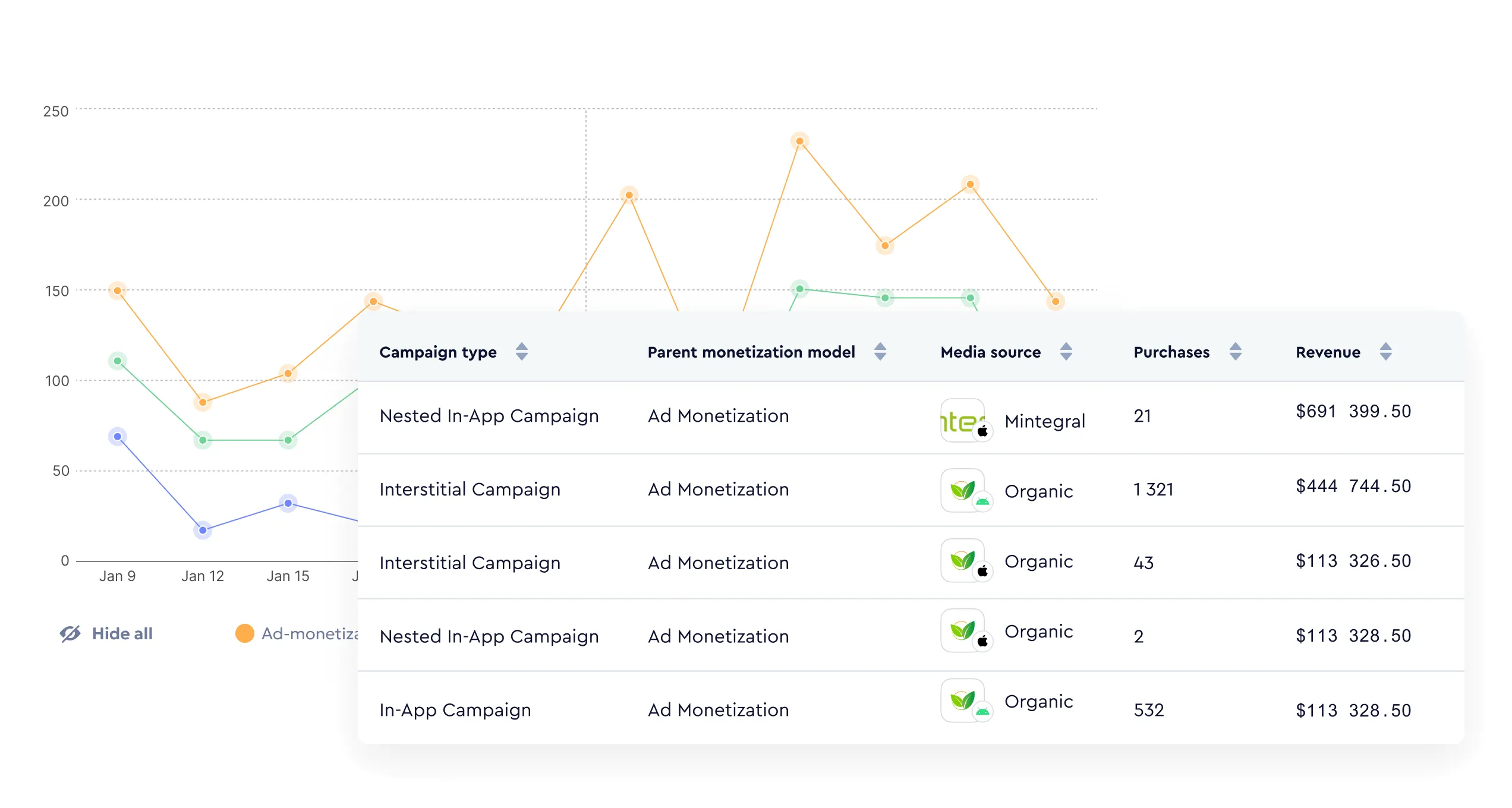Sort by Parent monetization model arrows

[880, 352]
